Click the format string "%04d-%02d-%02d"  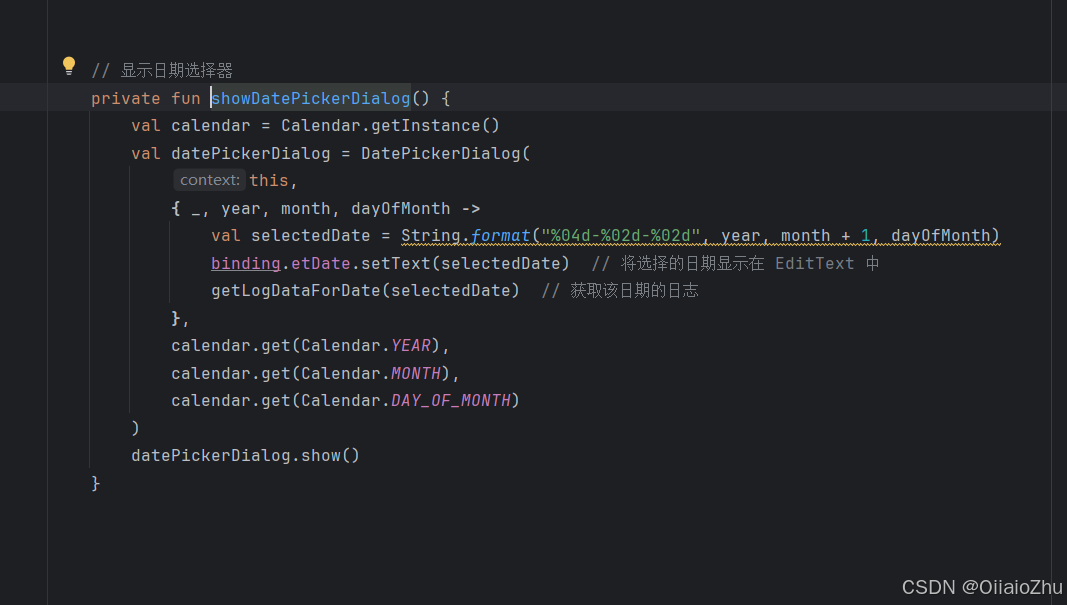[621, 235]
